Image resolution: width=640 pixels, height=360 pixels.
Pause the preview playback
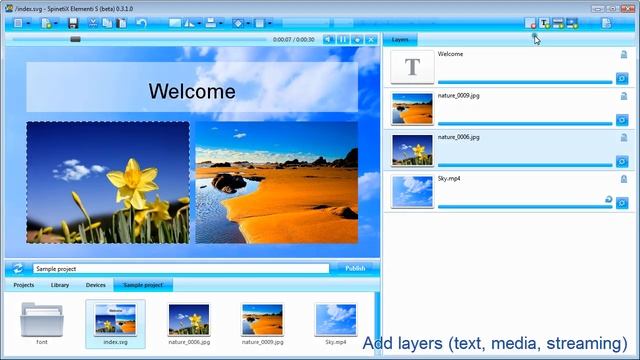(x=343, y=40)
